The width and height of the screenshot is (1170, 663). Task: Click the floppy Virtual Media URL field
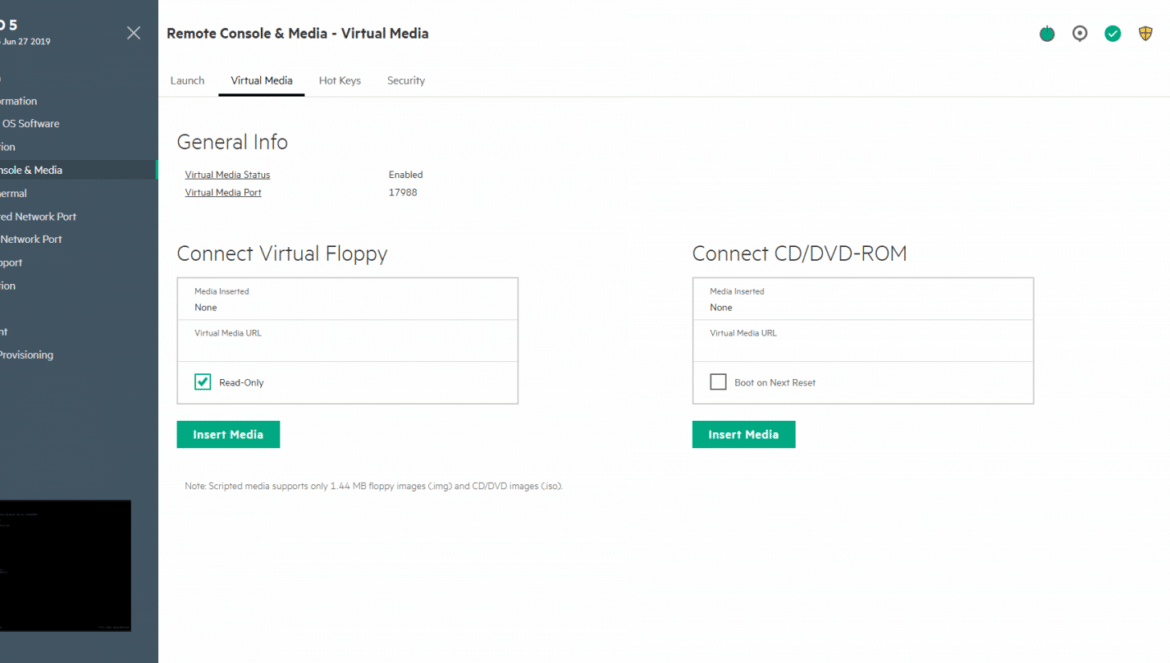click(348, 341)
